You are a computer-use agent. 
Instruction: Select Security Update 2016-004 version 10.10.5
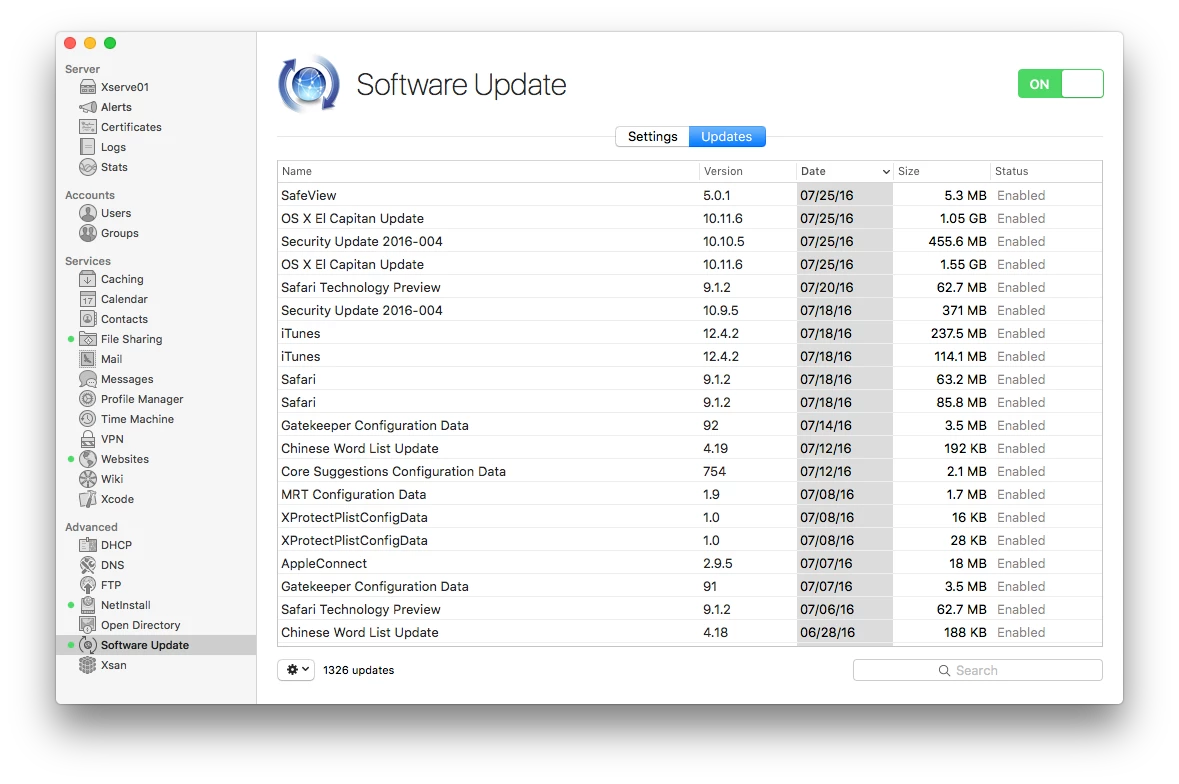690,241
